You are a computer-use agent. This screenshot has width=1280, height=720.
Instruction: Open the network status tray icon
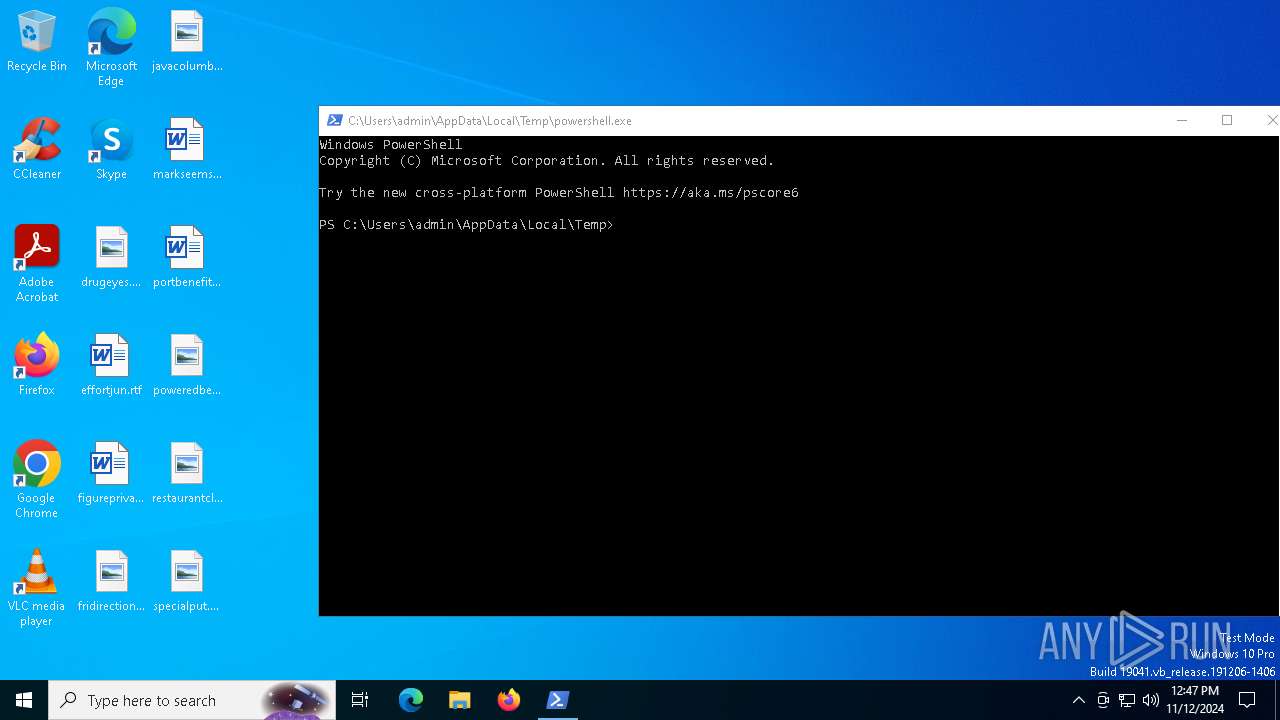1127,700
